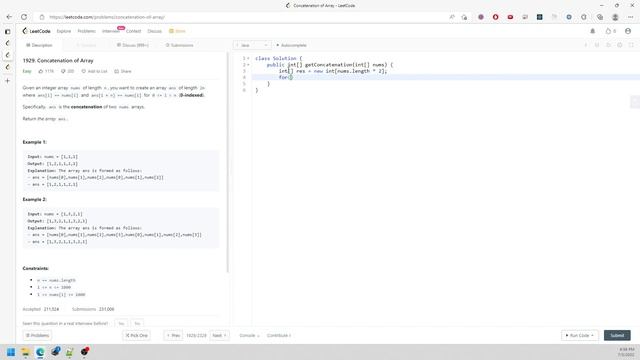The width and height of the screenshot is (640, 360).
Task: Open the notifications bell icon
Action: [x=593, y=31]
